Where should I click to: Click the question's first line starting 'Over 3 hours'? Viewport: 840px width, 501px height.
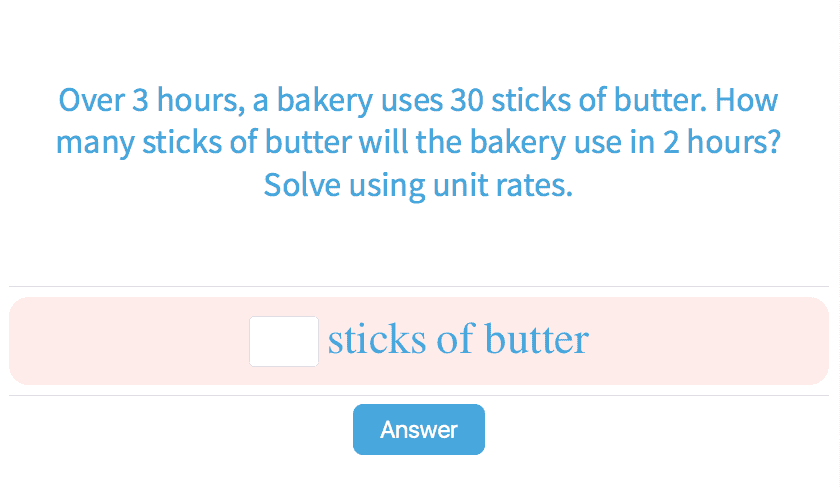tap(418, 101)
